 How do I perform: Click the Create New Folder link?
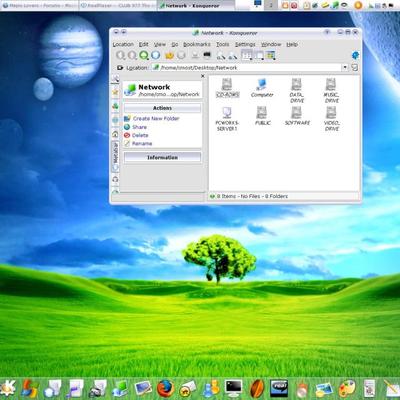156,118
